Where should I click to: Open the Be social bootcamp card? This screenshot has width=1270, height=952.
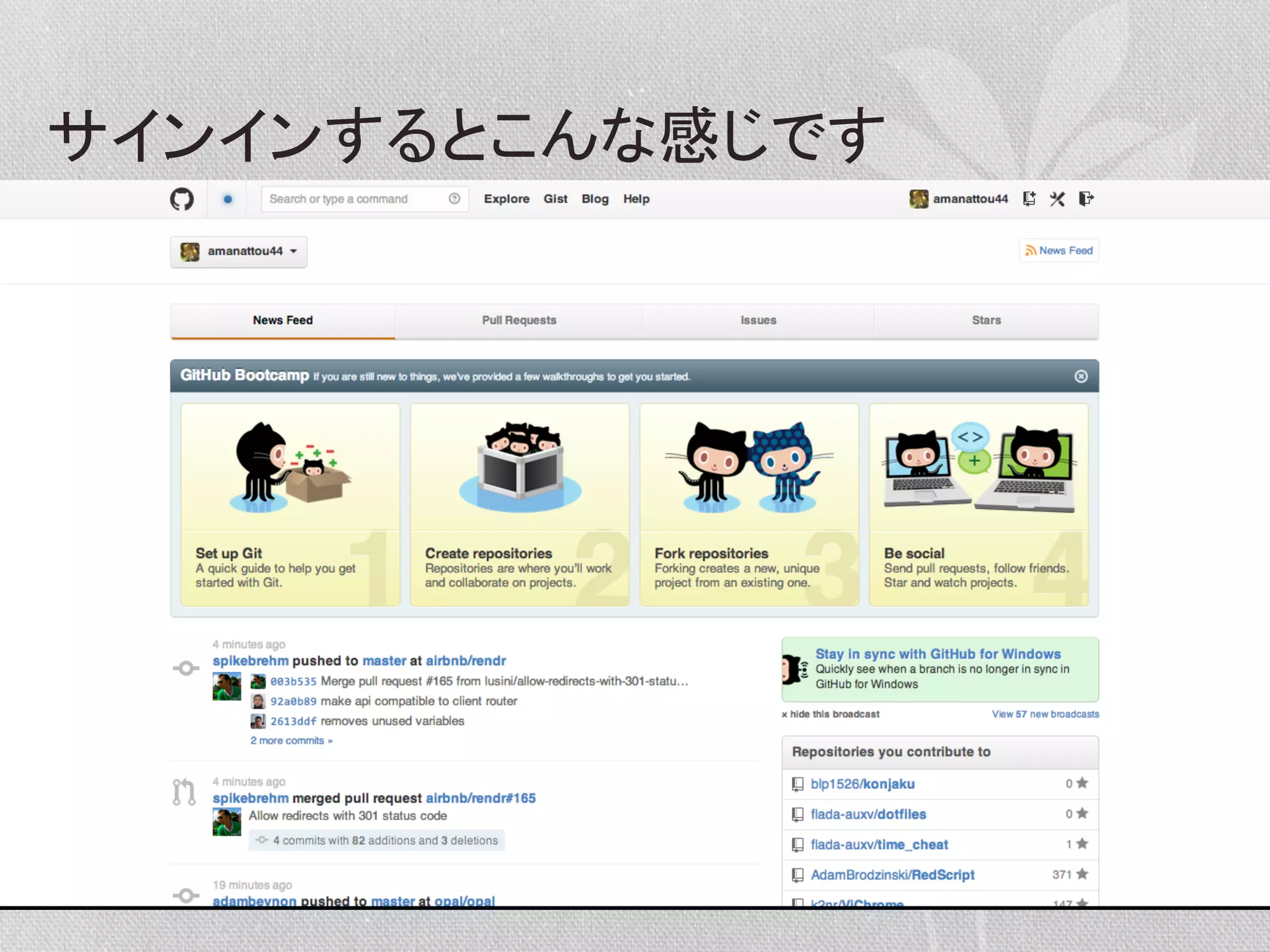979,505
